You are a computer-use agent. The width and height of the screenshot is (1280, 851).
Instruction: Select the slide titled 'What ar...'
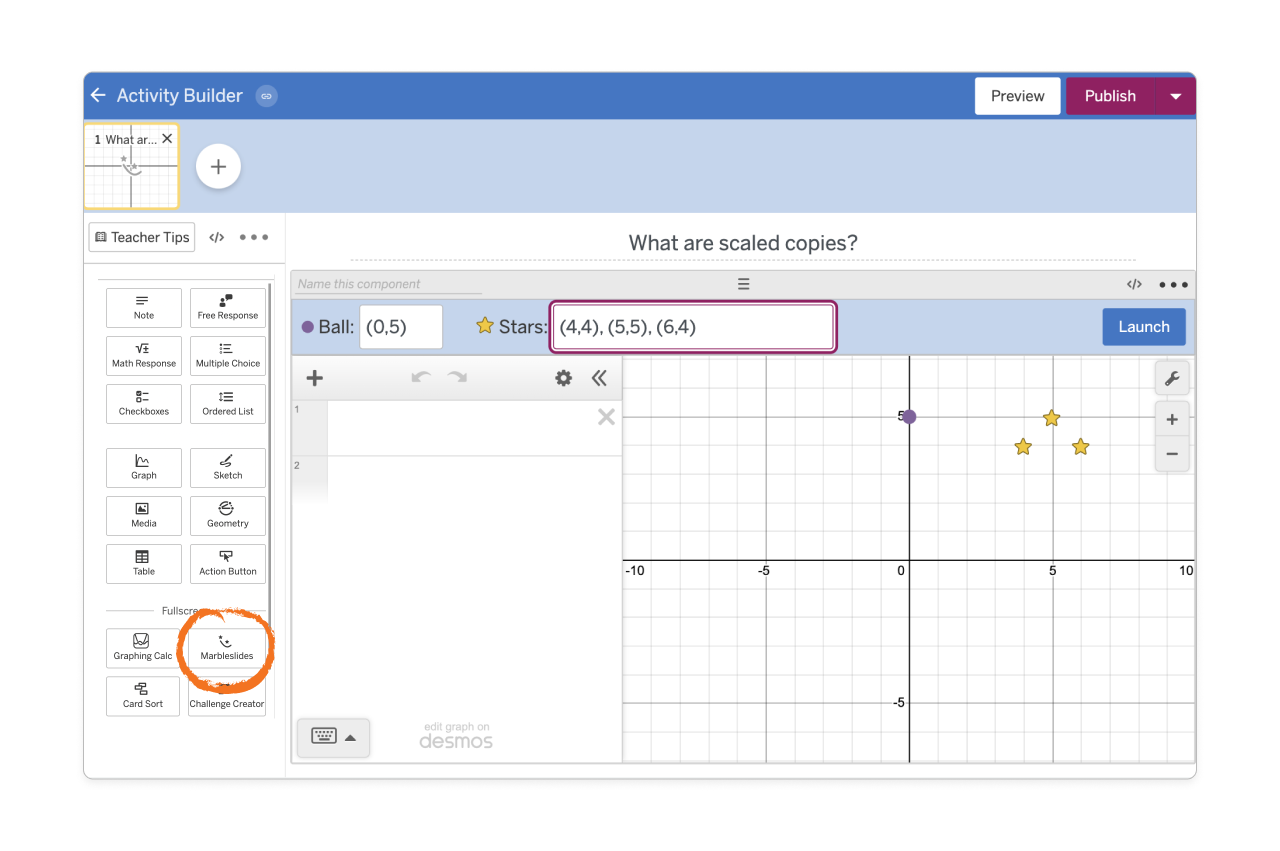coord(131,166)
